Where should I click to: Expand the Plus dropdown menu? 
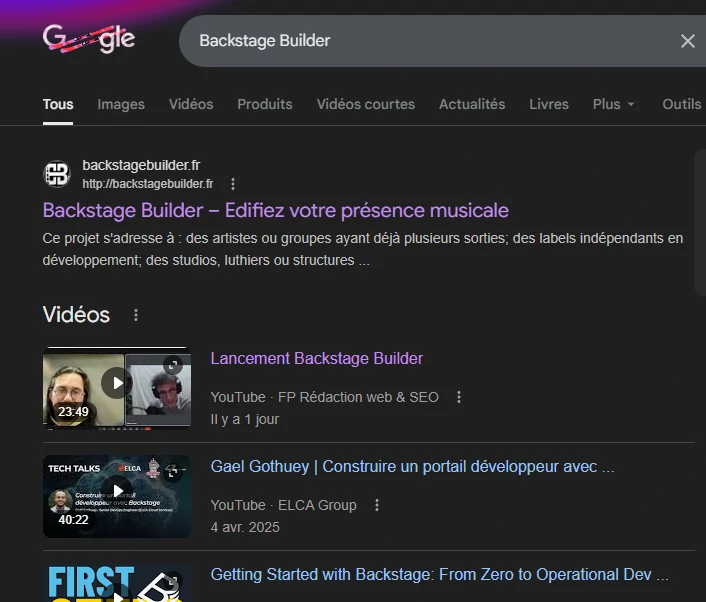613,104
